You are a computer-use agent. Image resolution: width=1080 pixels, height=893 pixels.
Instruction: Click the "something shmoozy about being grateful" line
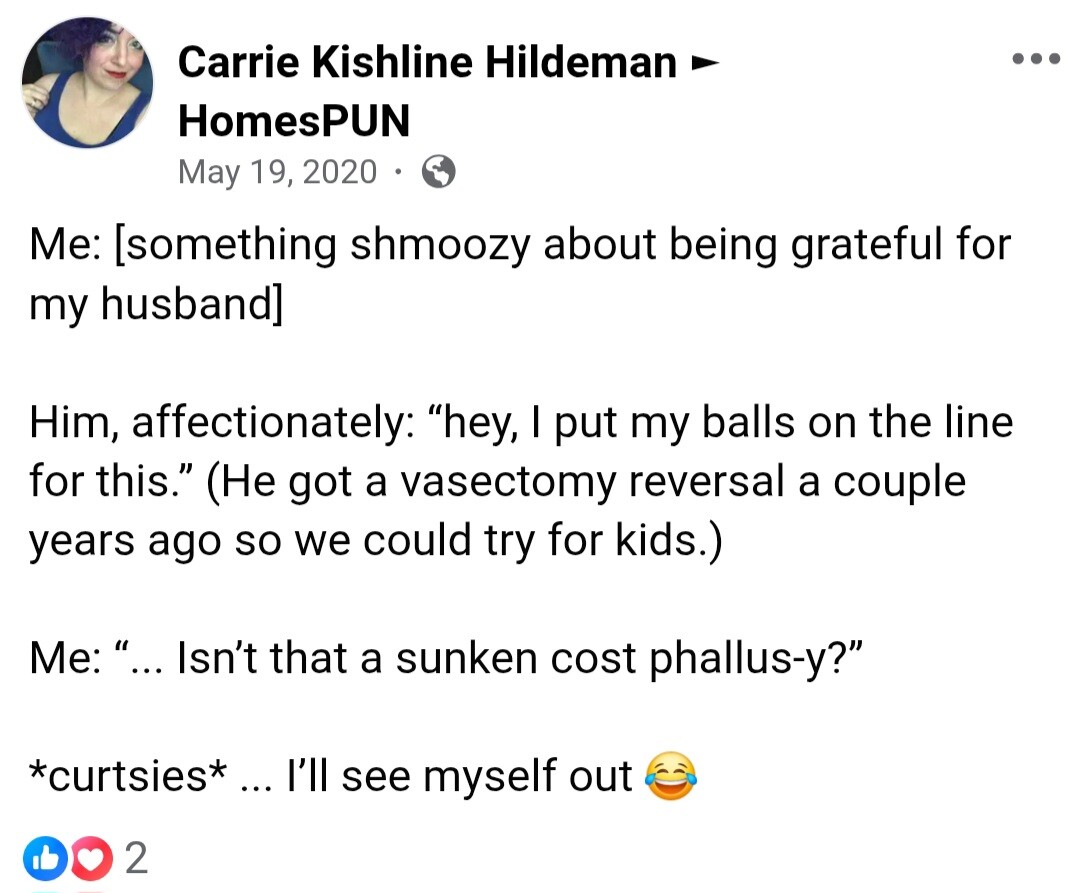pyautogui.click(x=520, y=245)
